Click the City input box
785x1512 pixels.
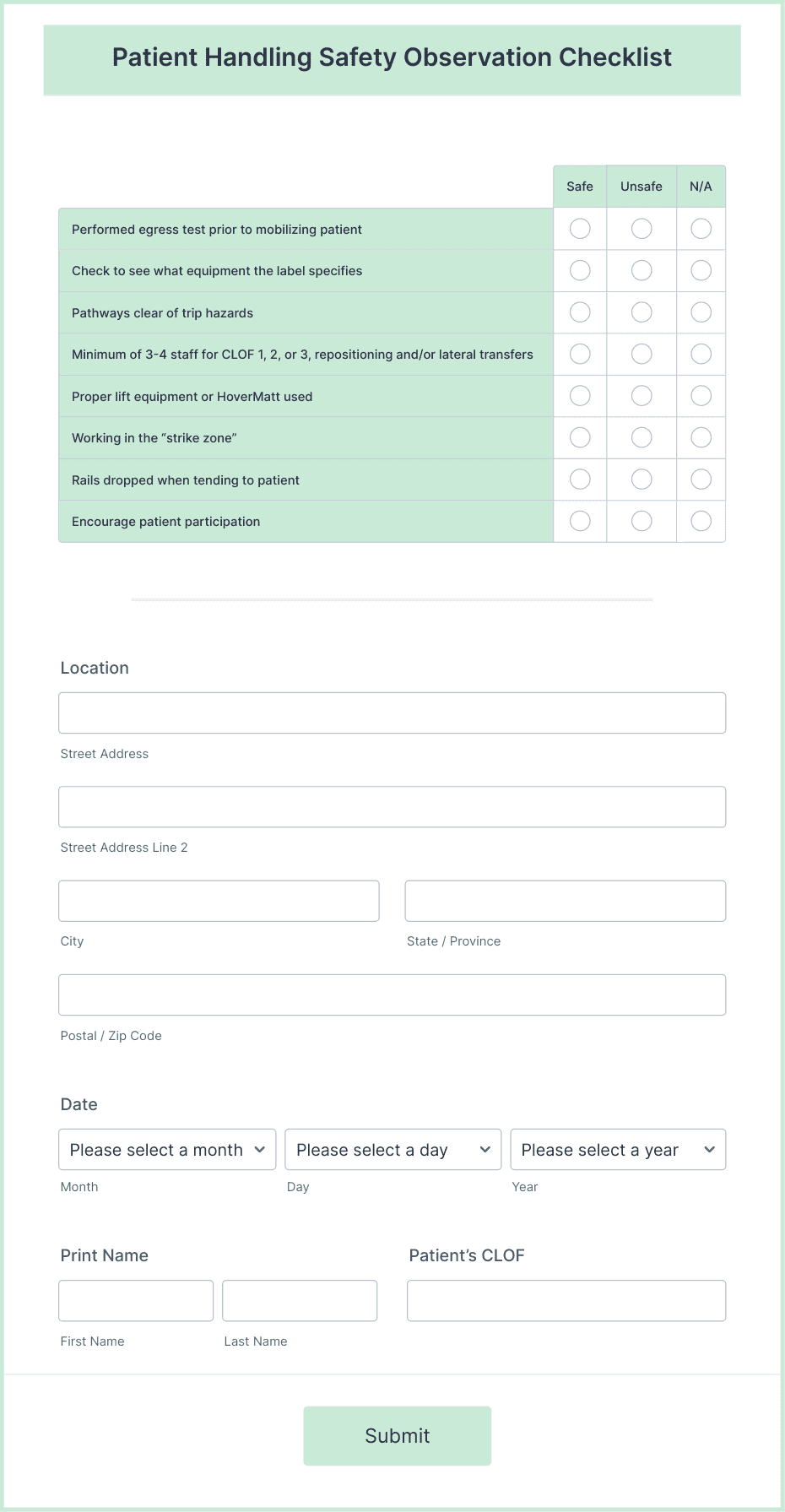tap(219, 900)
